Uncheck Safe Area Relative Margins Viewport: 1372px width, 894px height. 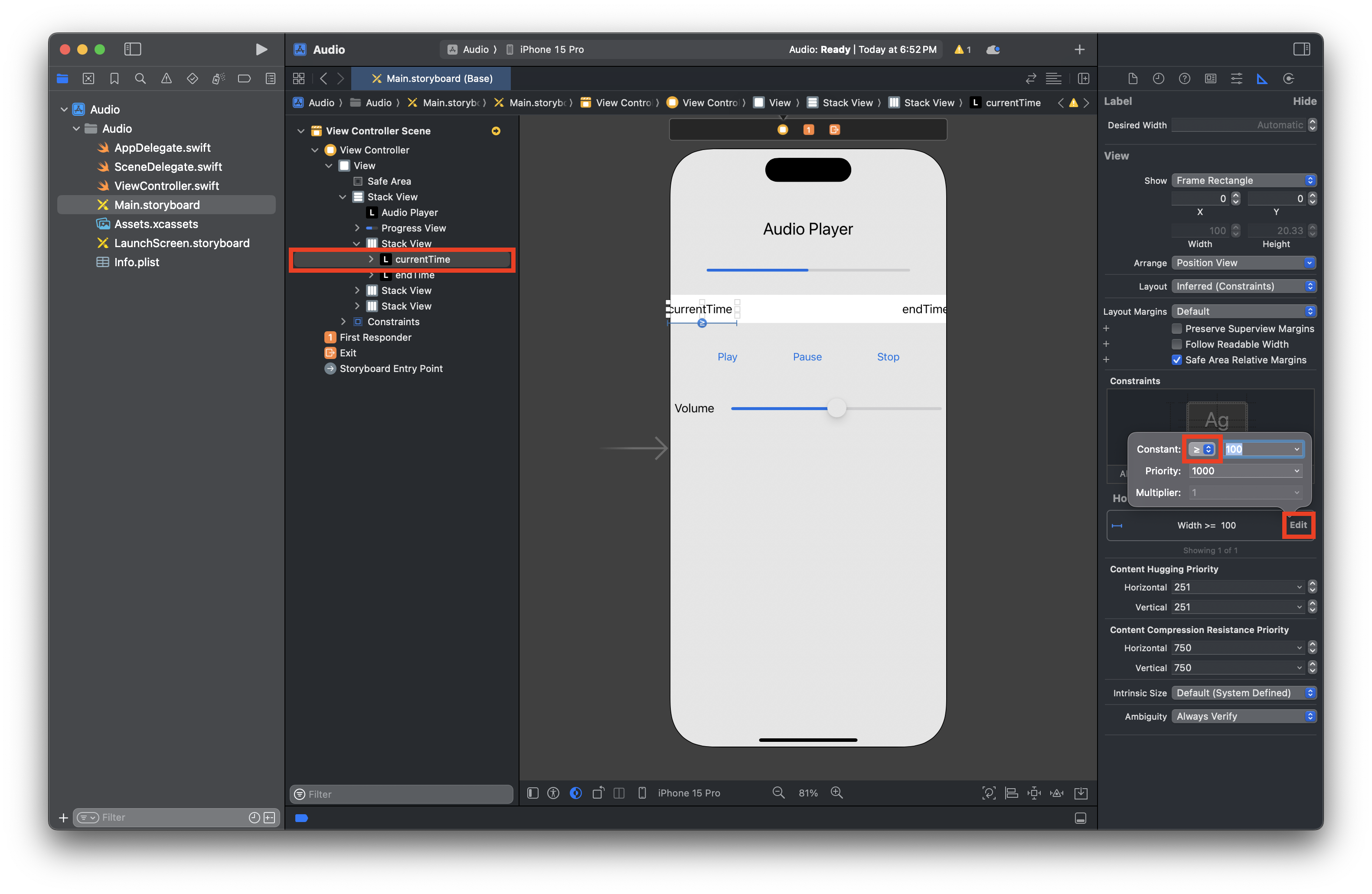point(1176,360)
